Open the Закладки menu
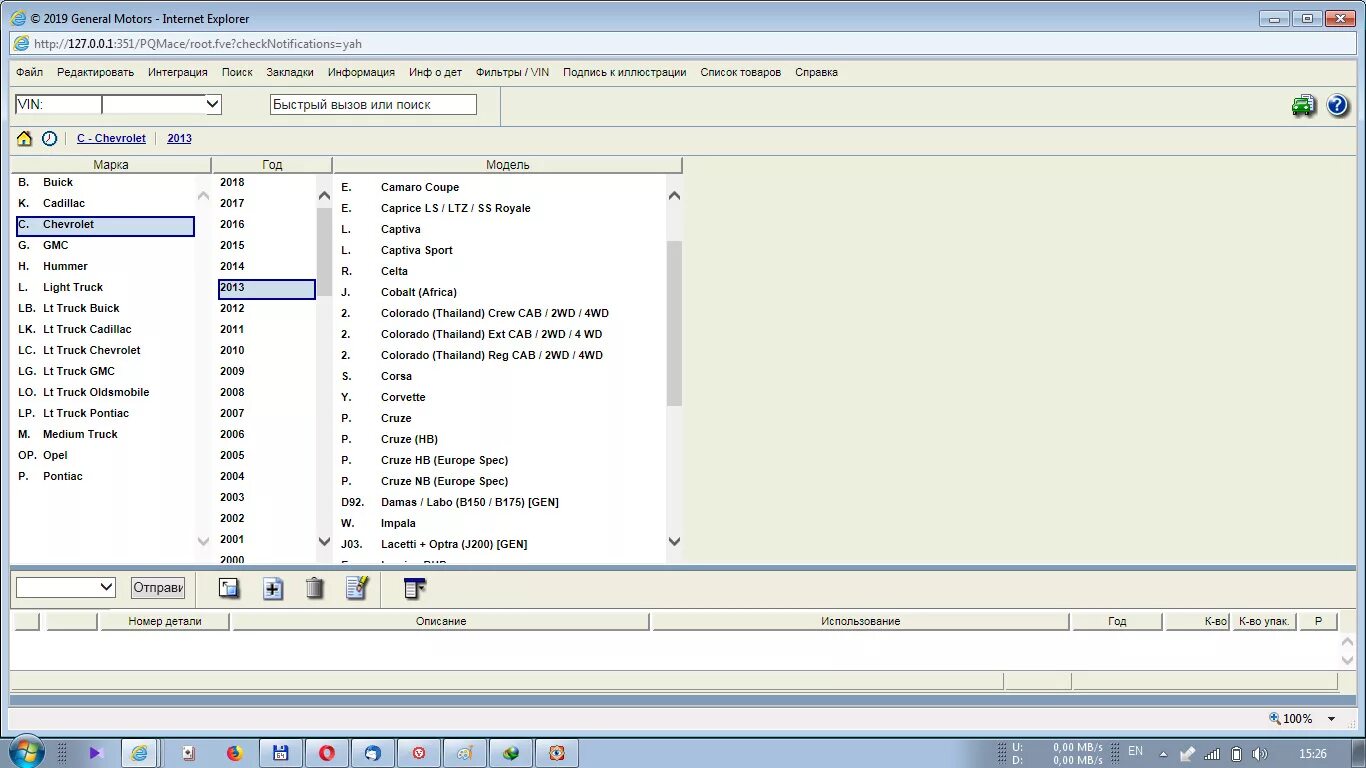Viewport: 1366px width, 768px height. pyautogui.click(x=290, y=72)
